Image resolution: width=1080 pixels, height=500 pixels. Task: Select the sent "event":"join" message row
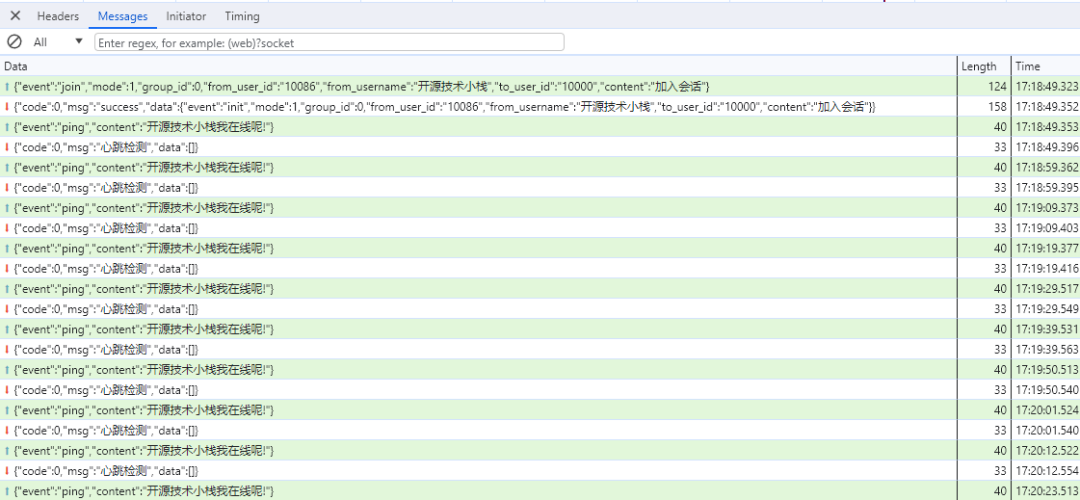(540, 86)
